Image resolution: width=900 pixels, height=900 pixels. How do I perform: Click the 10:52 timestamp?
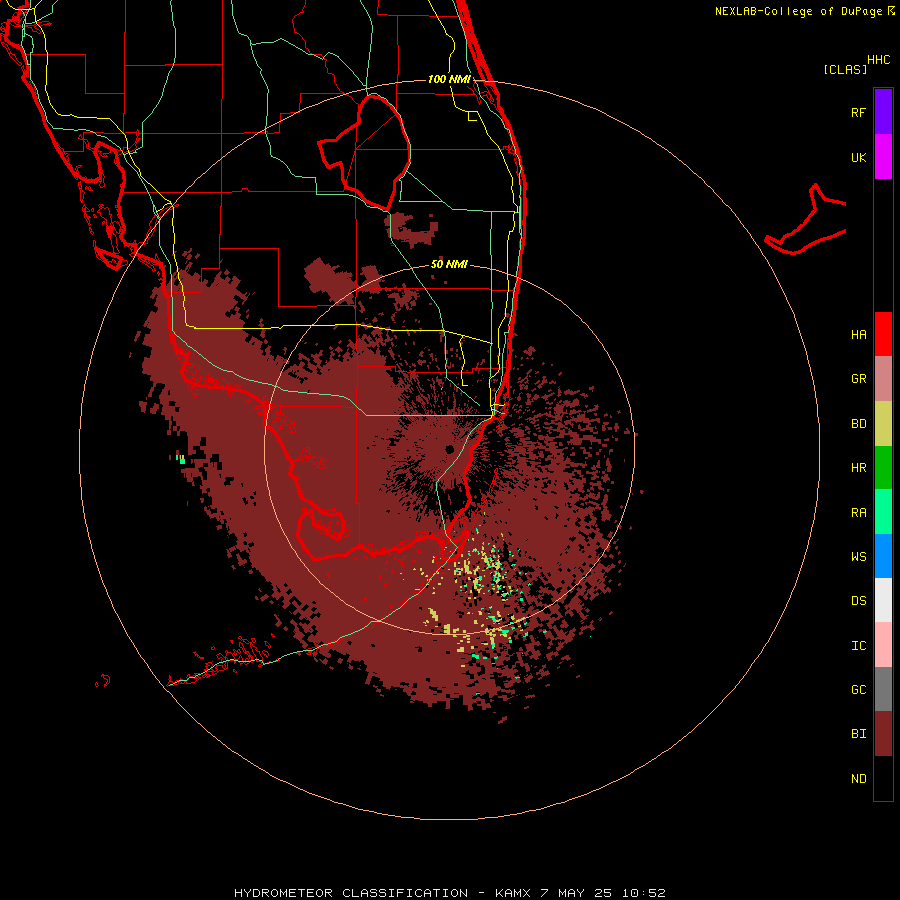[x=642, y=893]
